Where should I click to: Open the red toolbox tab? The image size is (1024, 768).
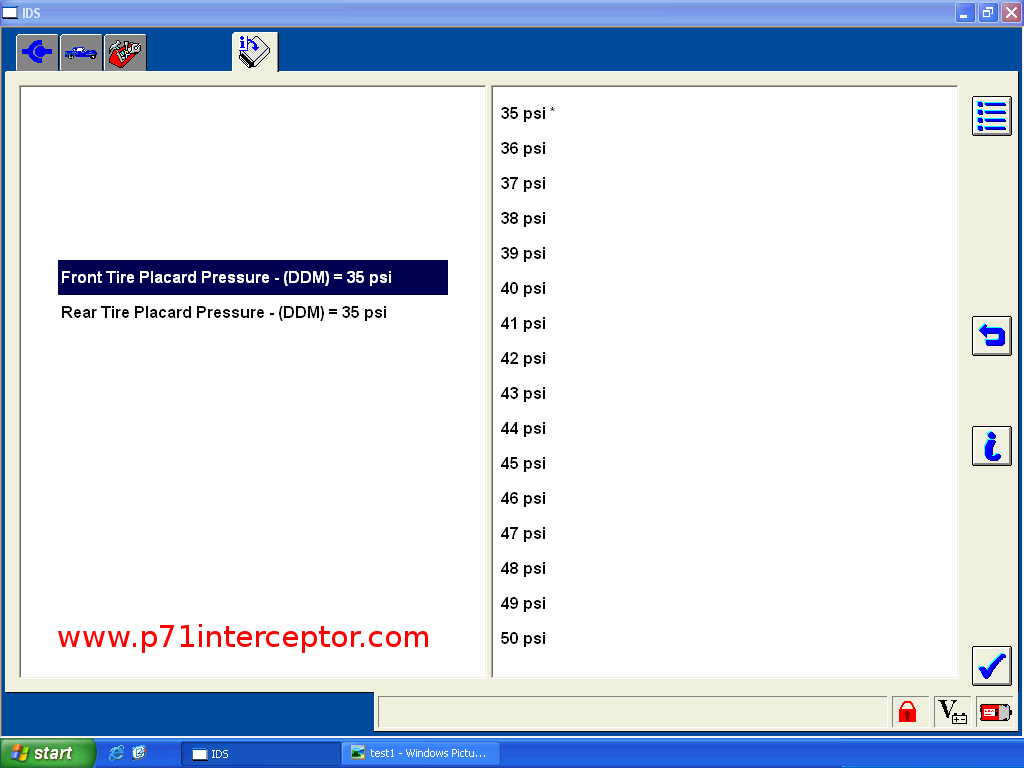[x=125, y=53]
